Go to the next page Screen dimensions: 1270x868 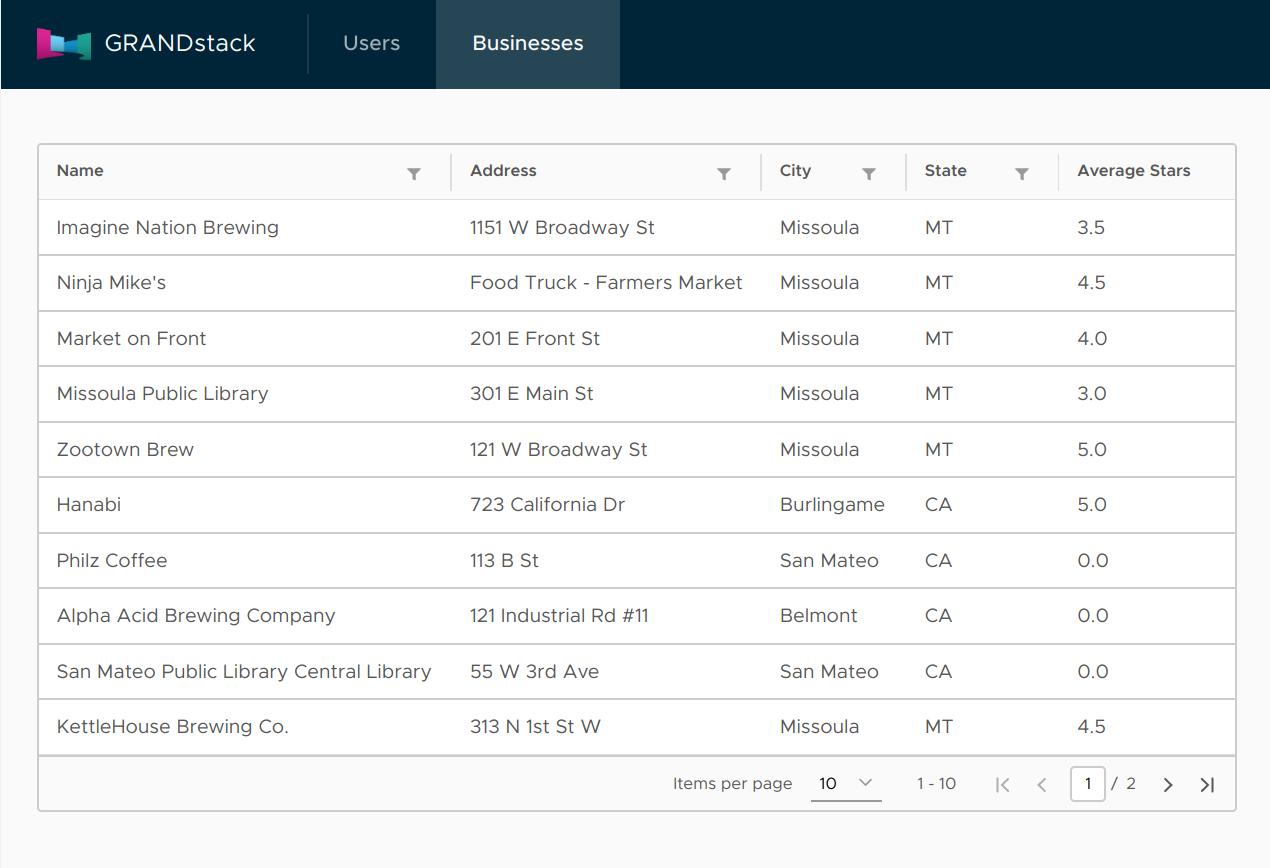[x=1167, y=785]
